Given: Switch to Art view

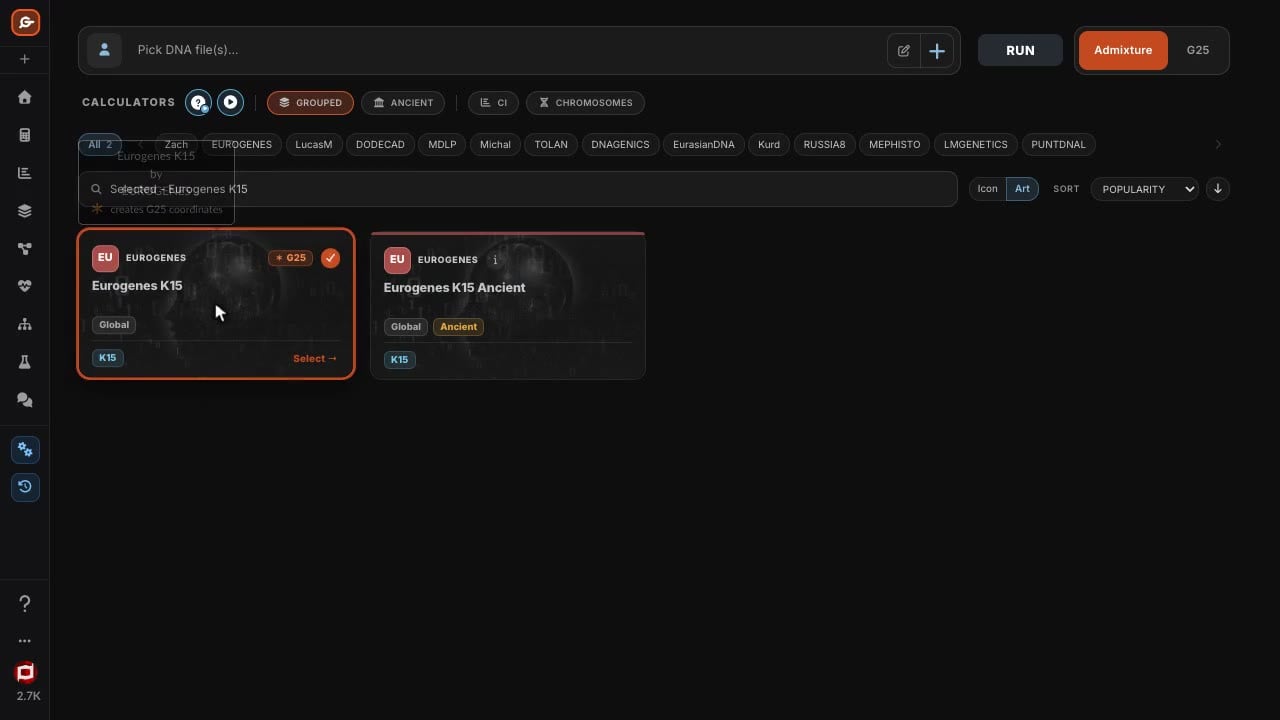Looking at the screenshot, I should pyautogui.click(x=1022, y=189).
